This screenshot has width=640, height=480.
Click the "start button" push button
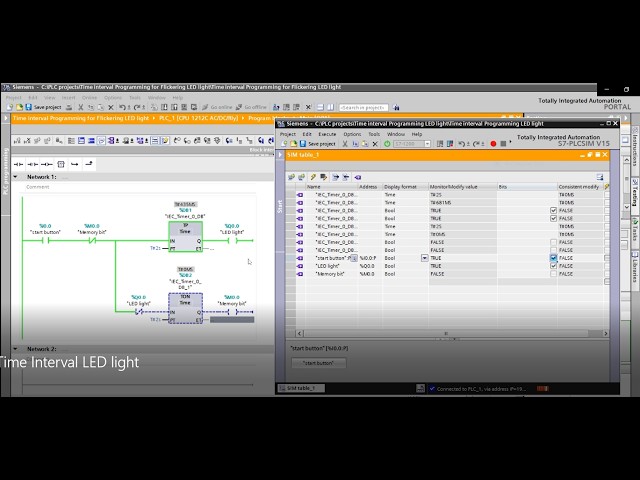(318, 363)
